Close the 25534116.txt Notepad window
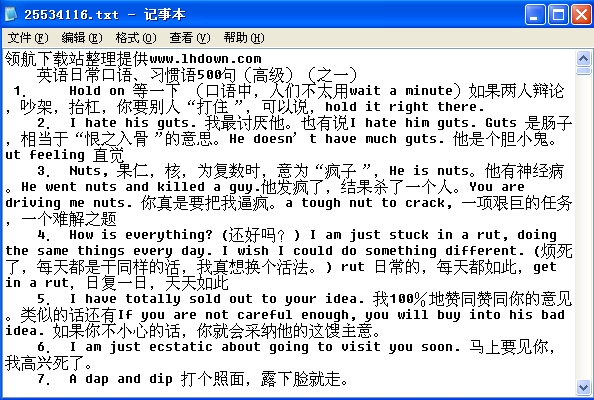Screen dimensions: 594x400 pos(581,15)
